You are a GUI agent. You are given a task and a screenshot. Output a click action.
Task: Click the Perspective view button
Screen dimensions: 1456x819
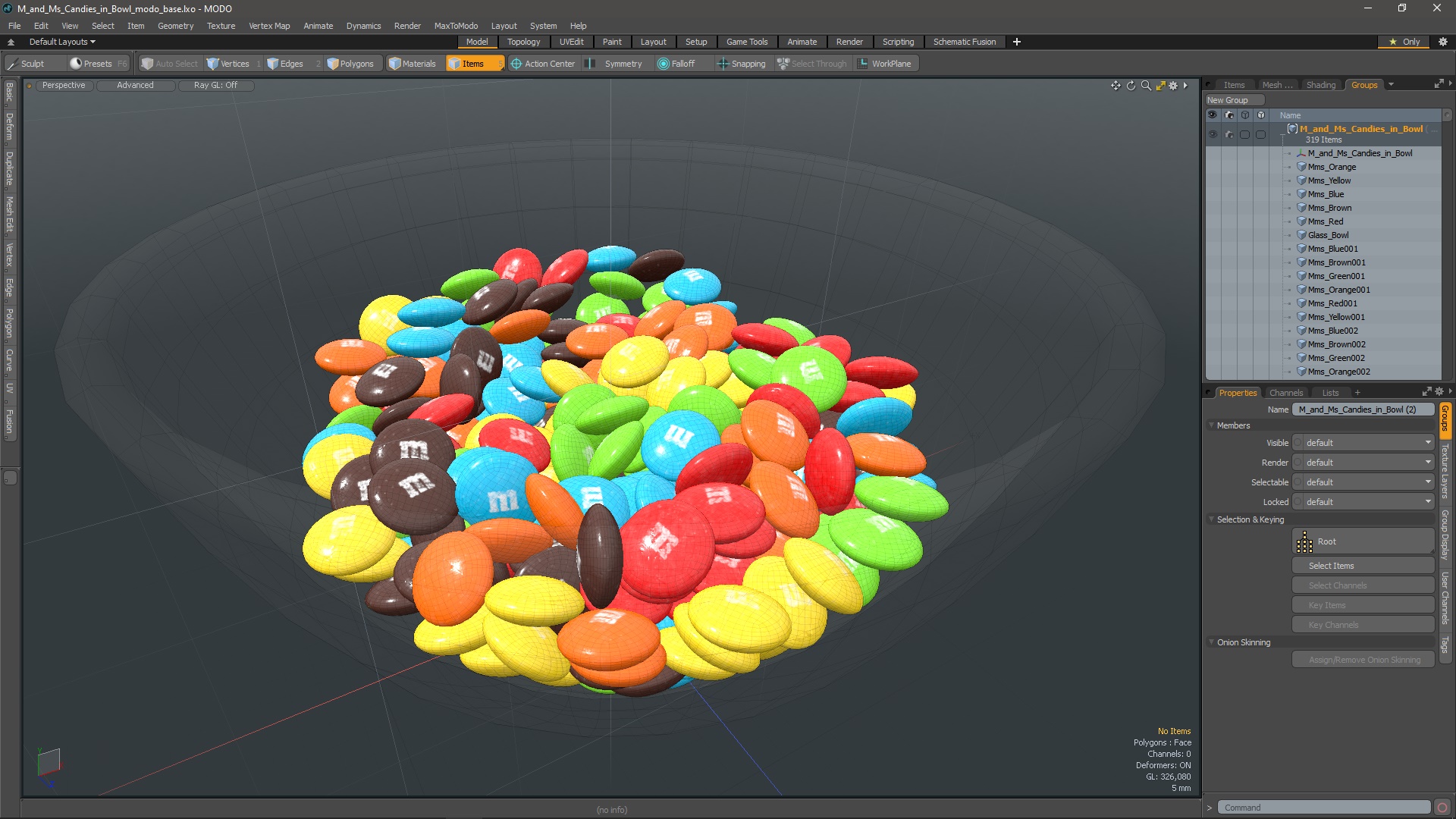[x=64, y=85]
